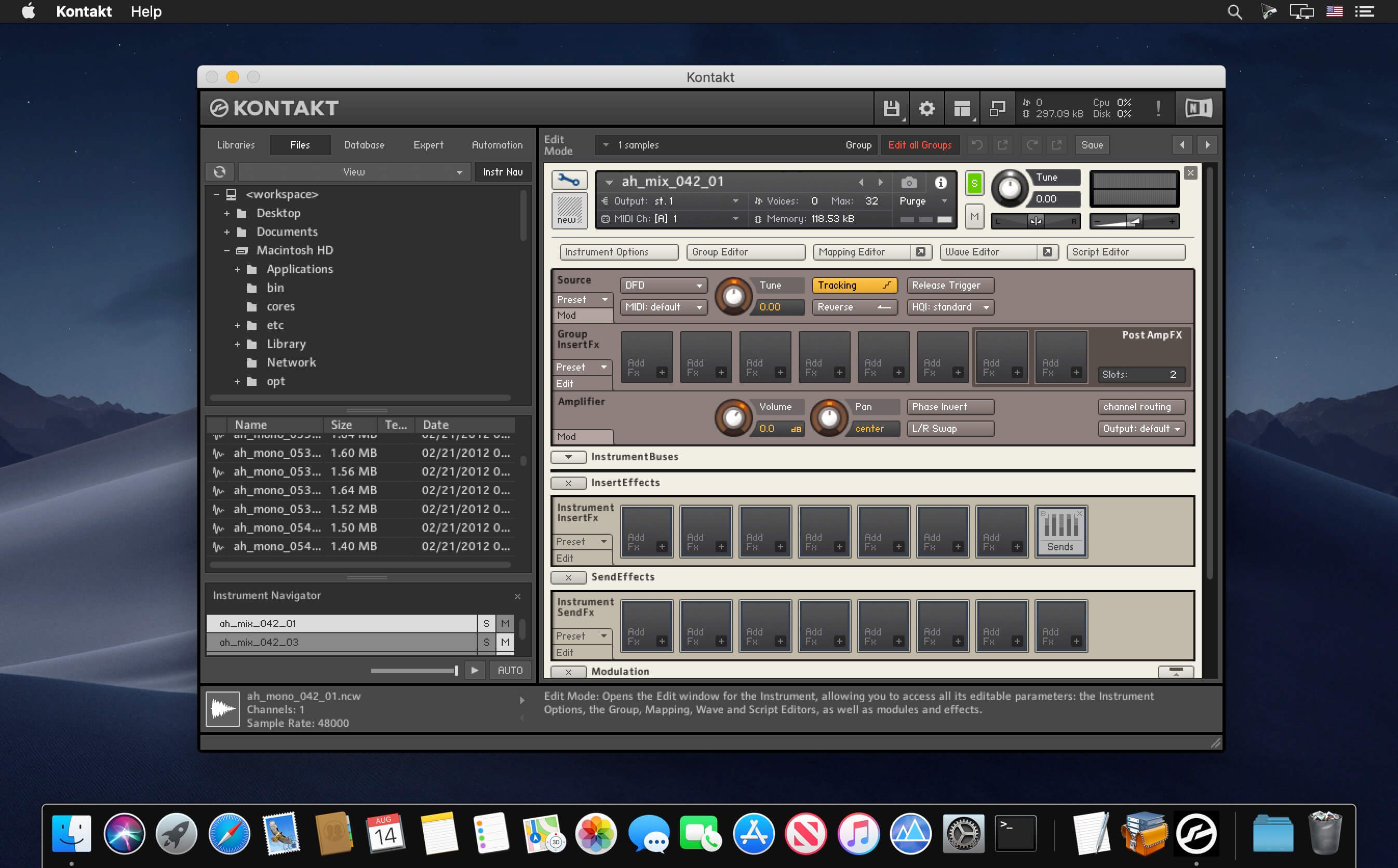This screenshot has height=868, width=1398.
Task: Click first Add Fx slot in Group InsertFx
Action: click(647, 357)
